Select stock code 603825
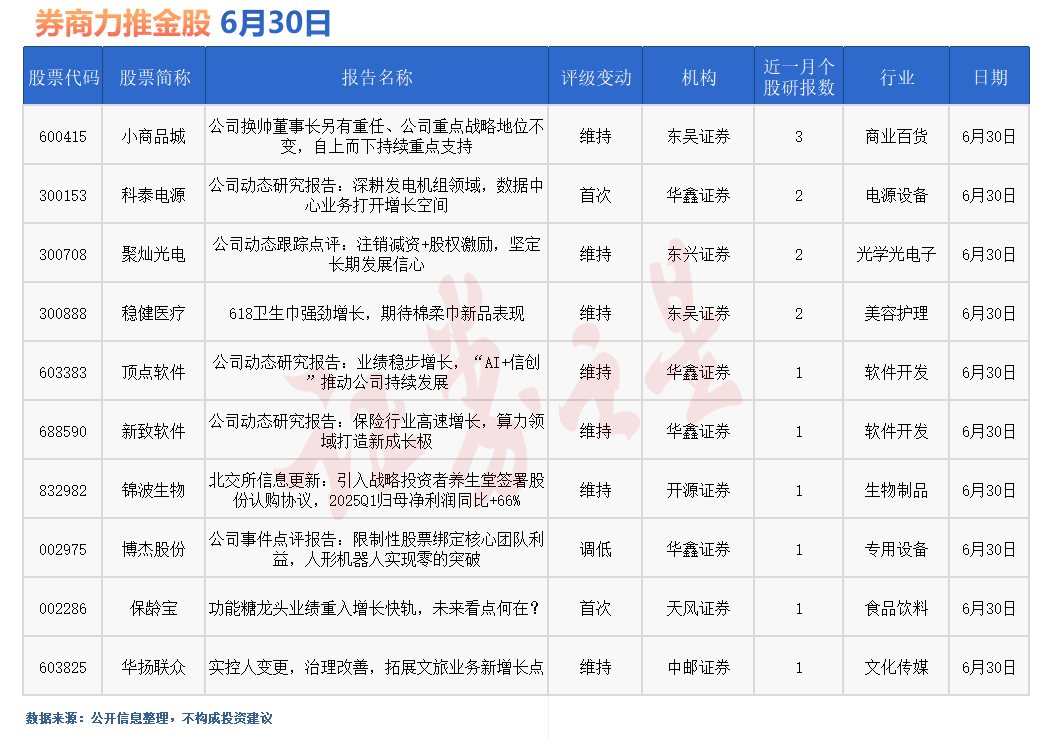The image size is (1056, 744). click(63, 668)
